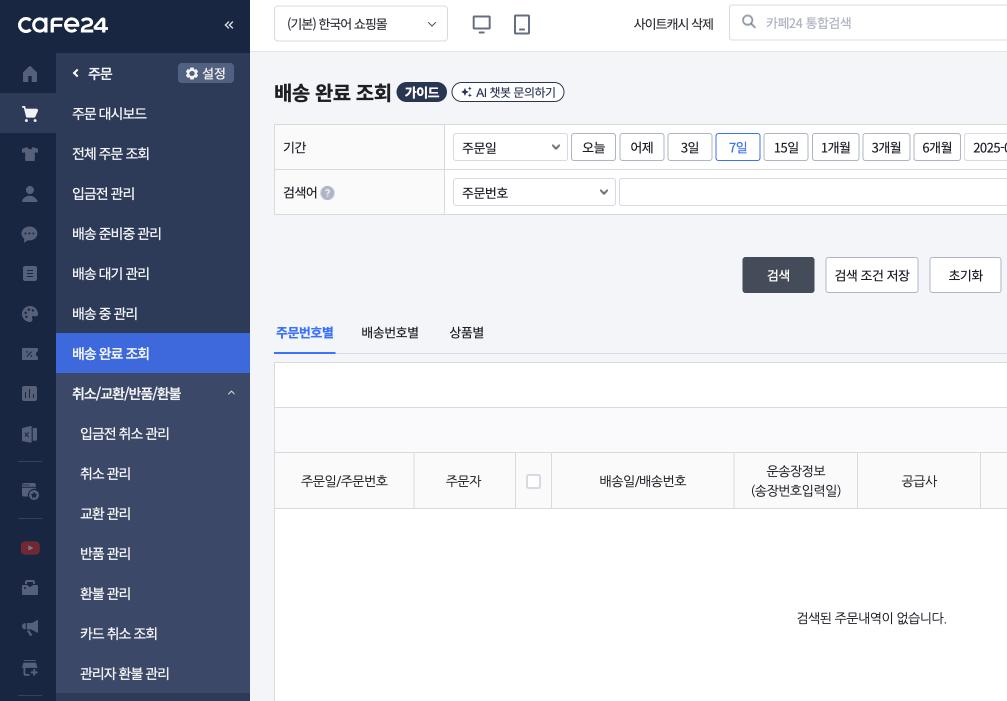Open the products t-shirt icon
This screenshot has height=701, width=1007.
29,154
